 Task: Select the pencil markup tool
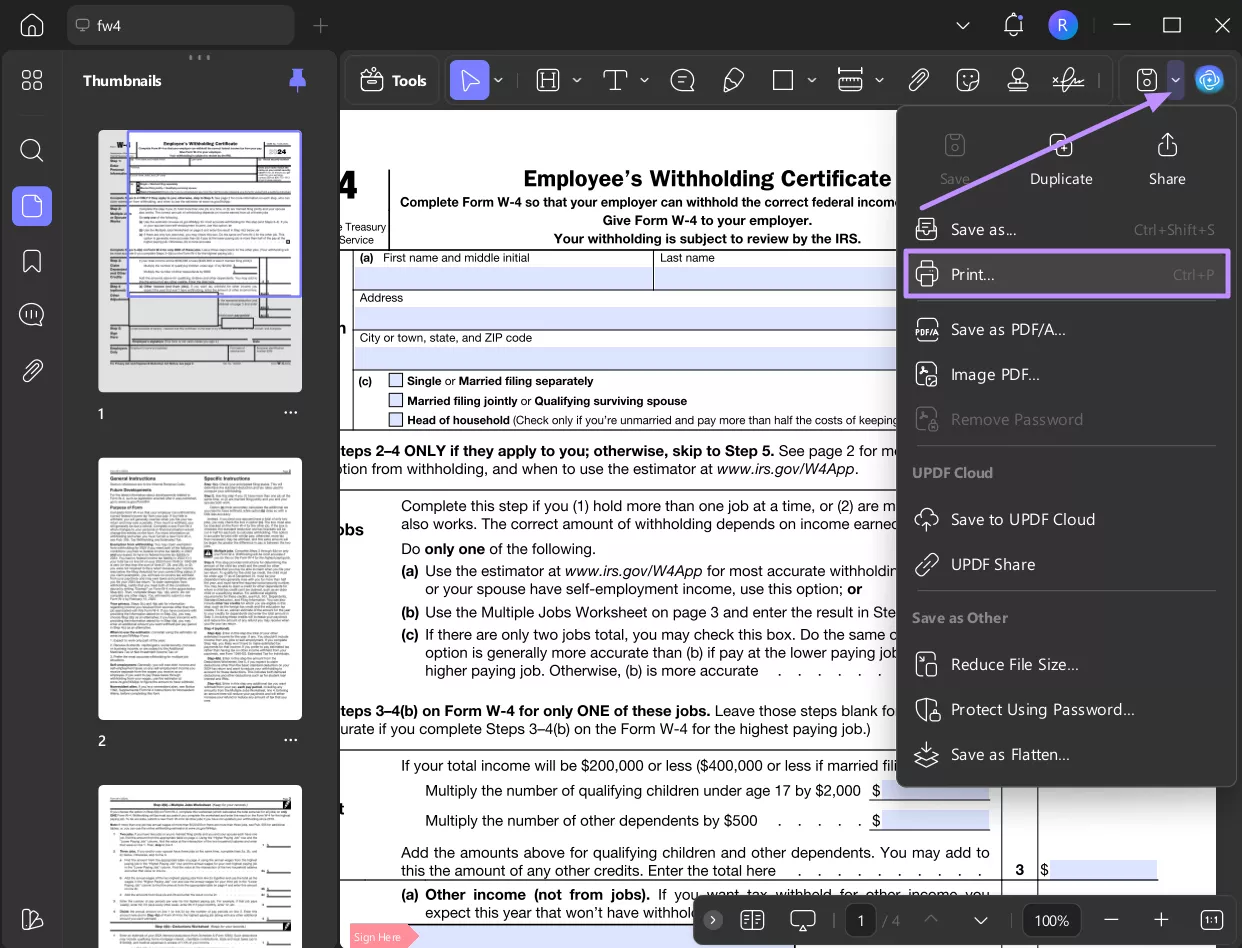(733, 80)
